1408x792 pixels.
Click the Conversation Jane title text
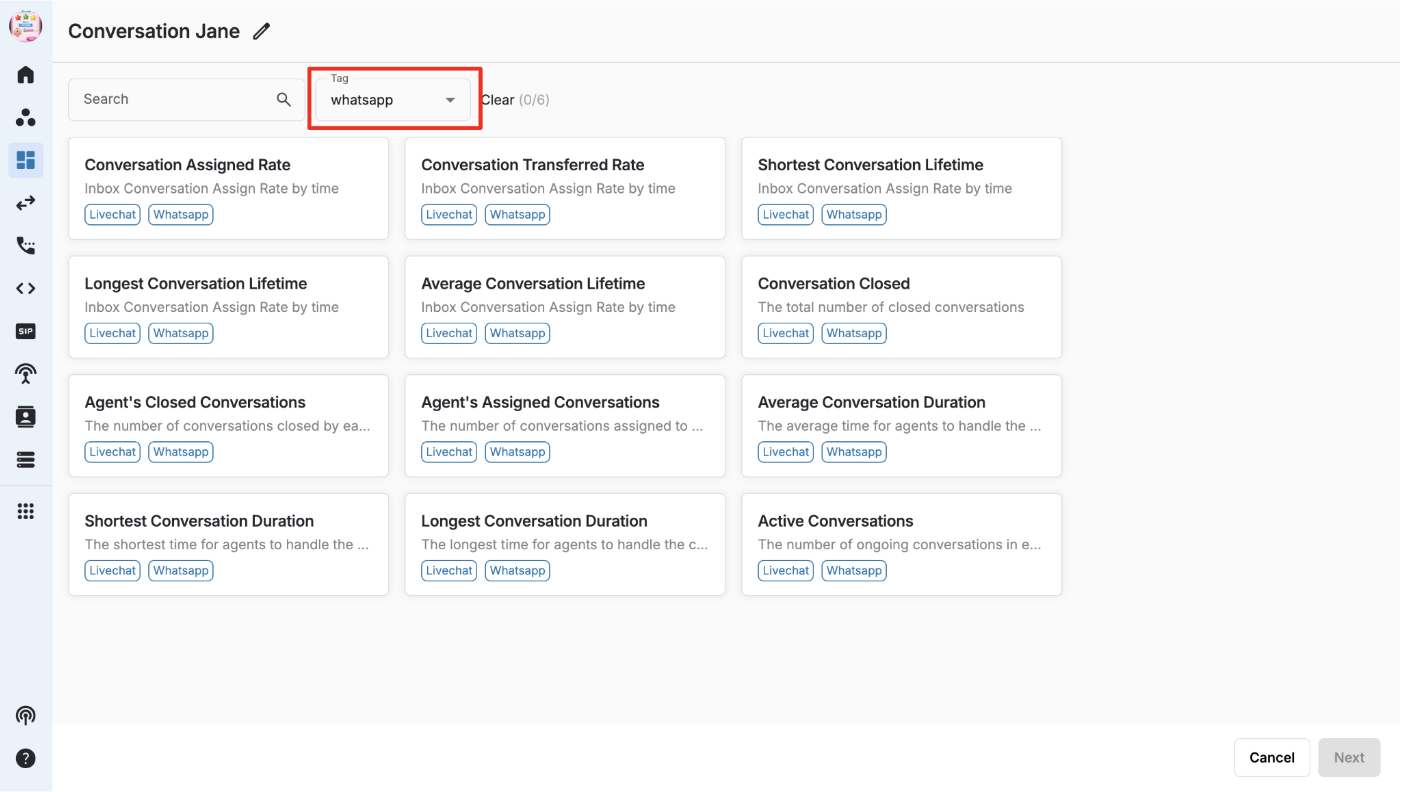(x=154, y=31)
